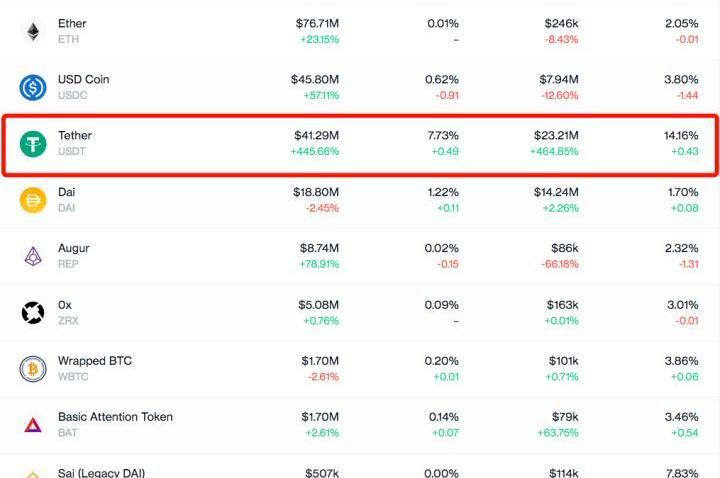The height and width of the screenshot is (478, 720).
Task: Click Tether's 14.16% rate
Action: coord(681,135)
